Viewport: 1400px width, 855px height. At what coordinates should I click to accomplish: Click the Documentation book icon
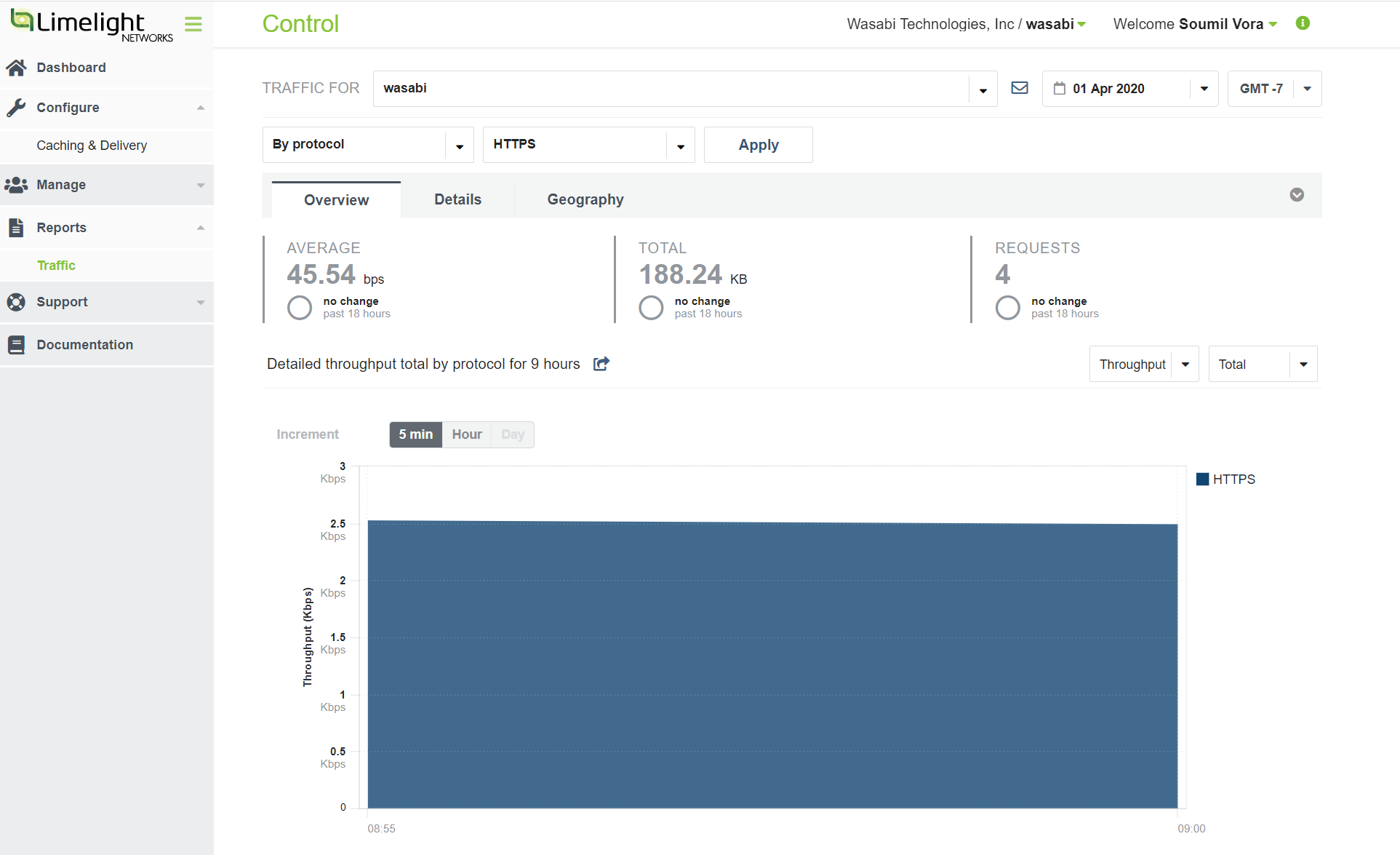click(16, 345)
